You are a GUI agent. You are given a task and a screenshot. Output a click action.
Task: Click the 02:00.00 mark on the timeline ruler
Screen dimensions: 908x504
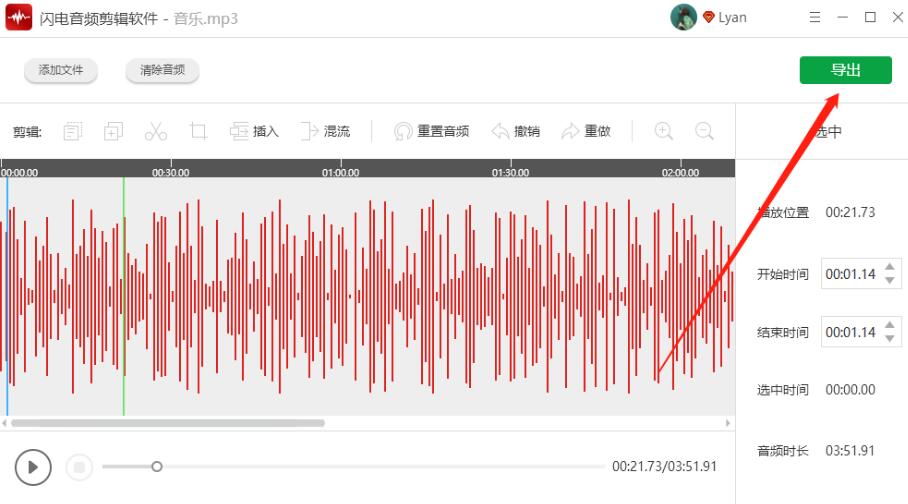point(680,172)
